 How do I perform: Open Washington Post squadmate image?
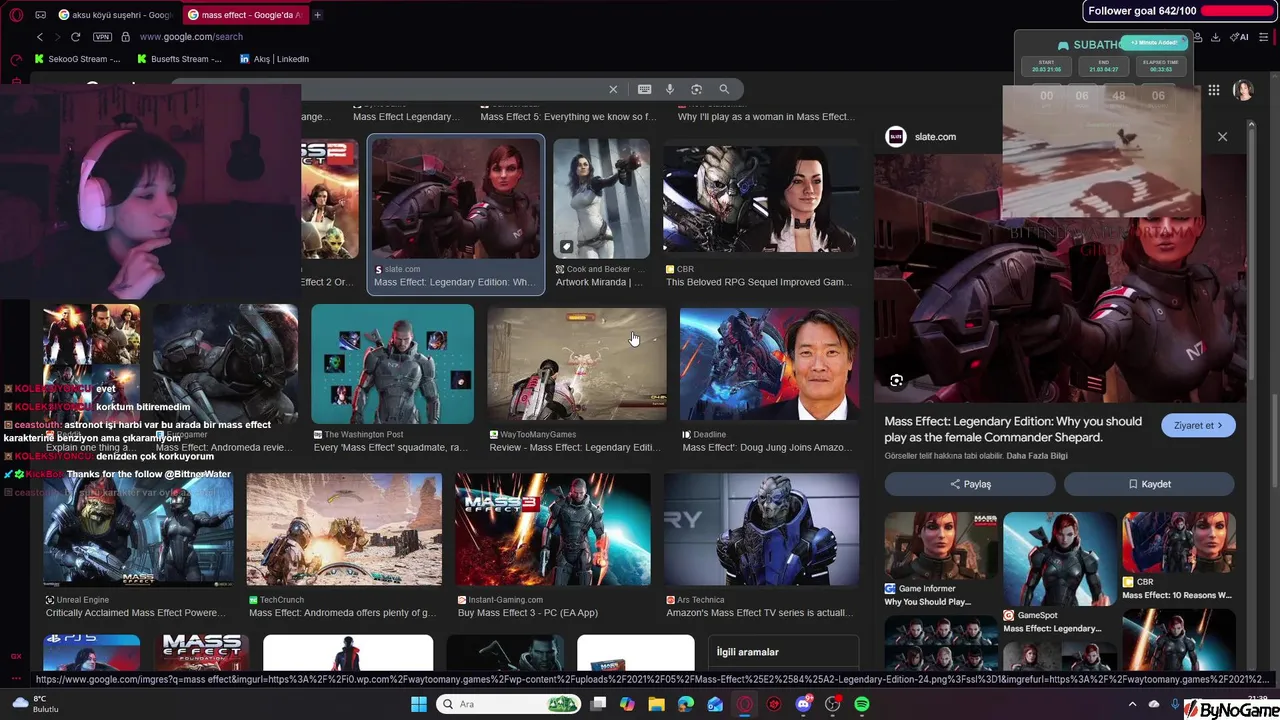click(x=392, y=363)
